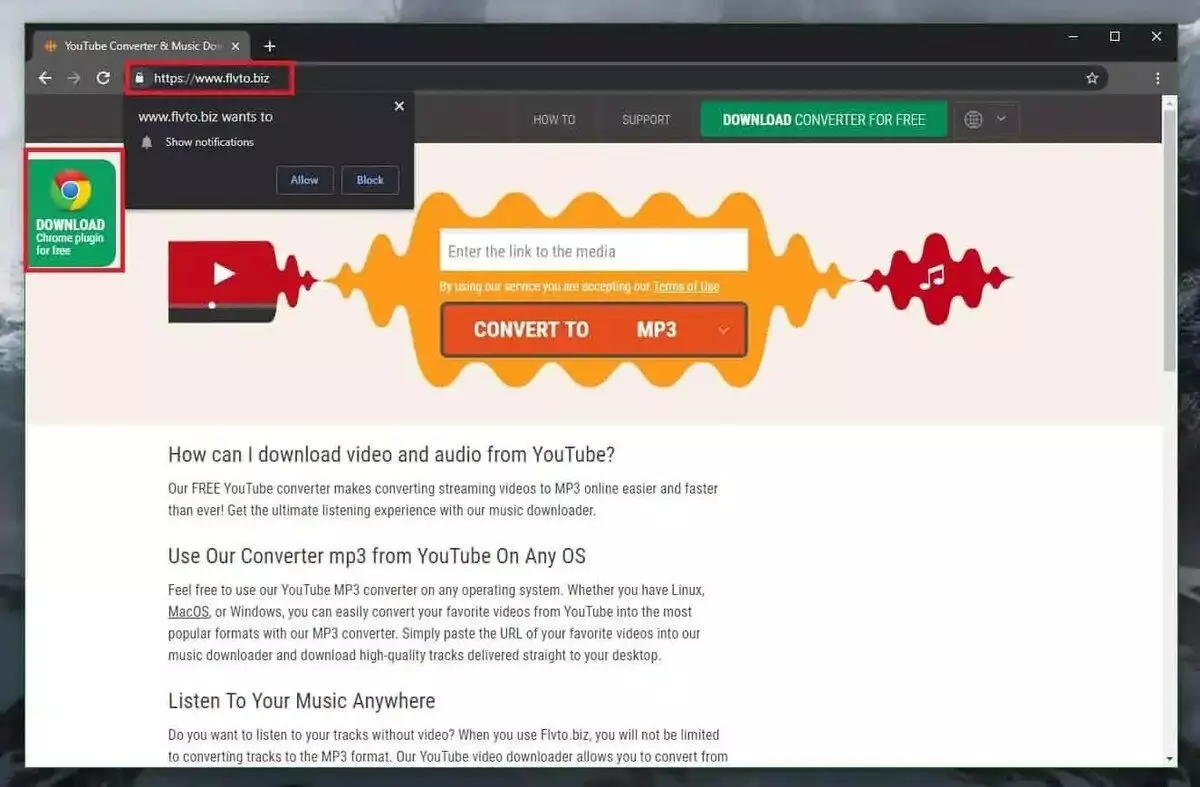Open a new tab with plus button
This screenshot has width=1200, height=787.
tap(269, 46)
